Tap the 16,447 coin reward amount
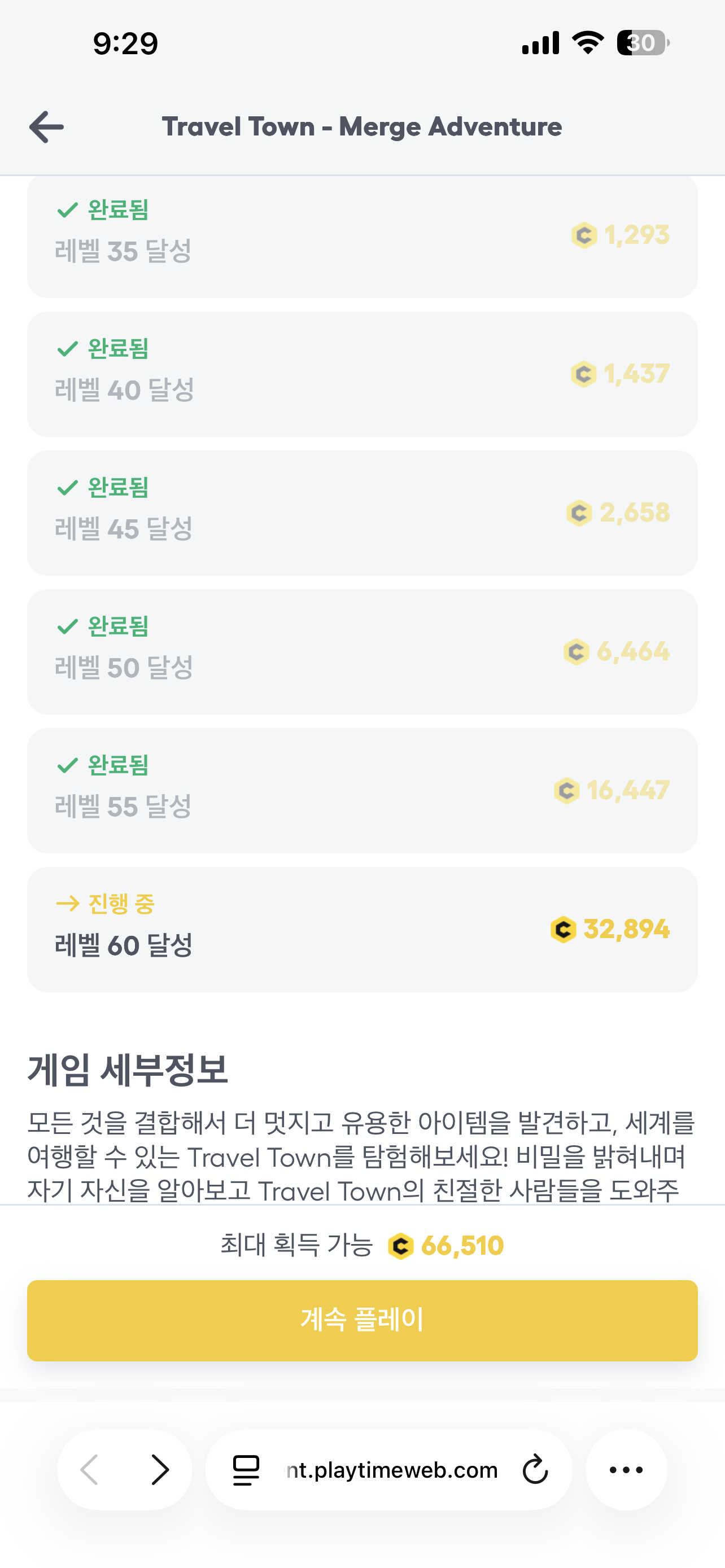The image size is (725, 1568). 628,790
